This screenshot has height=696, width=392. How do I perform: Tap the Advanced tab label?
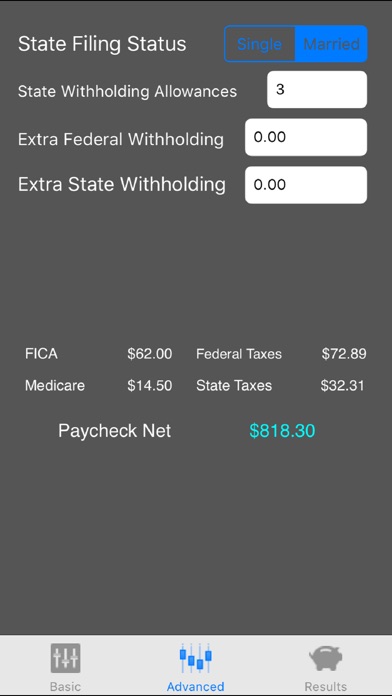click(x=196, y=686)
